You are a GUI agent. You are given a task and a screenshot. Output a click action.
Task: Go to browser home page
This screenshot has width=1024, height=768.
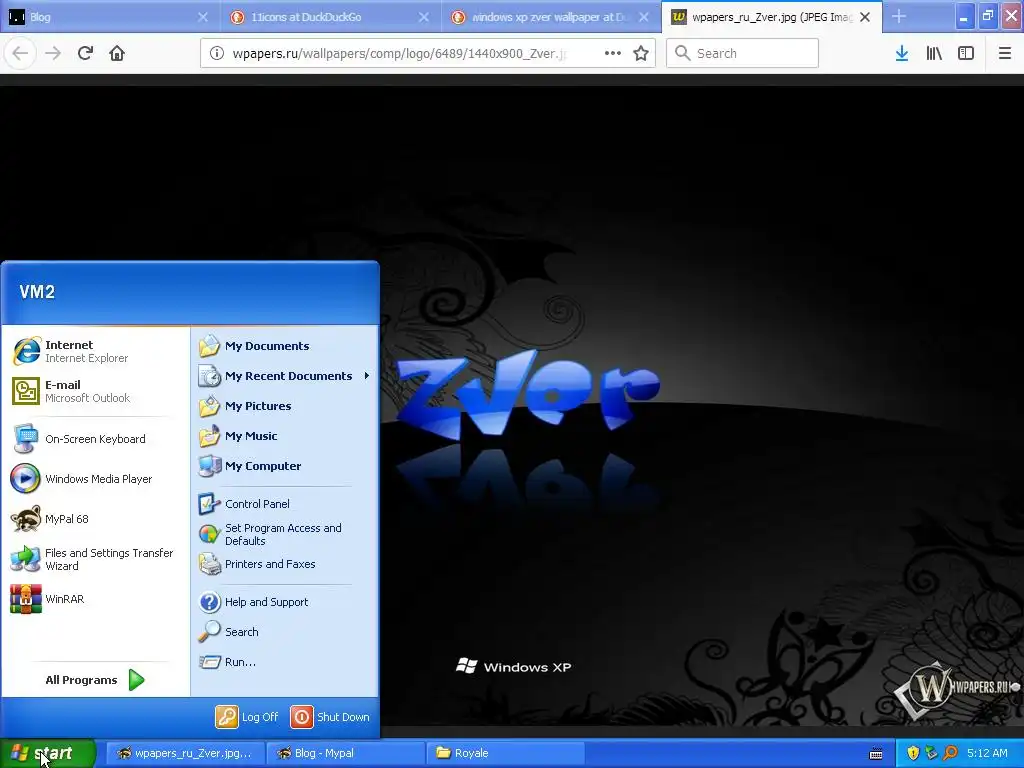117,53
